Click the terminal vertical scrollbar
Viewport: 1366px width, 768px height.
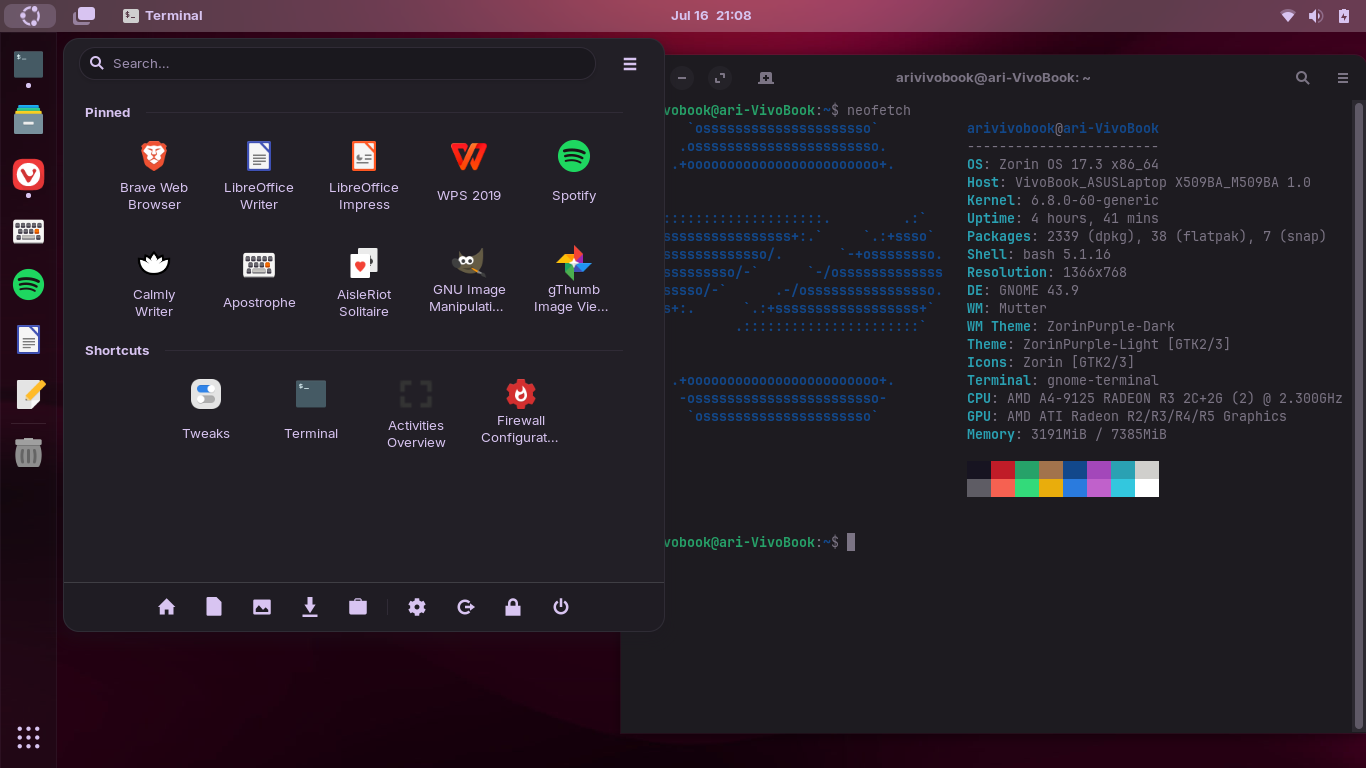click(1358, 414)
